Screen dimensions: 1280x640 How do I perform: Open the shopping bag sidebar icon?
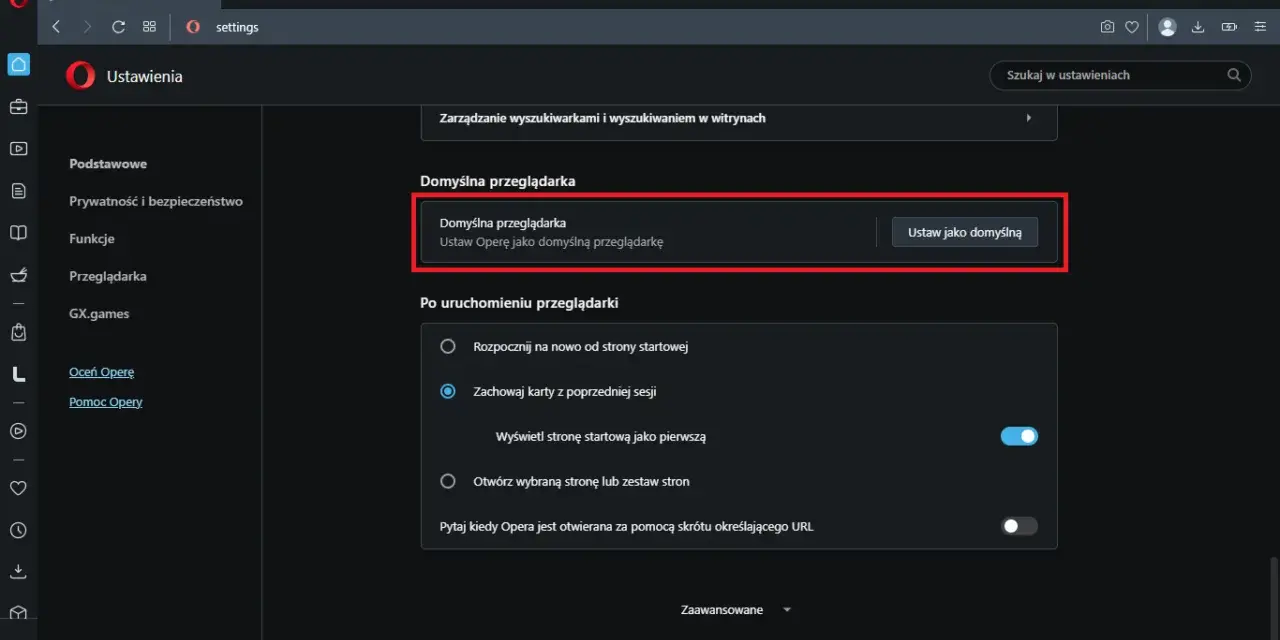tap(18, 331)
